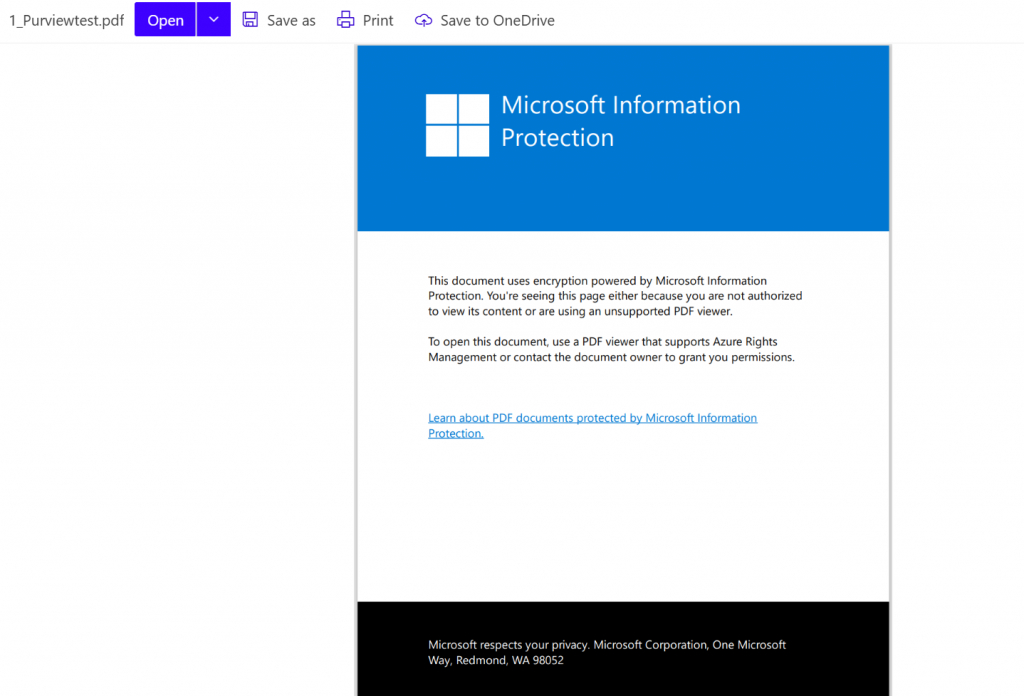Click the blank white area below the link
This screenshot has height=696, width=1024.
point(620,520)
